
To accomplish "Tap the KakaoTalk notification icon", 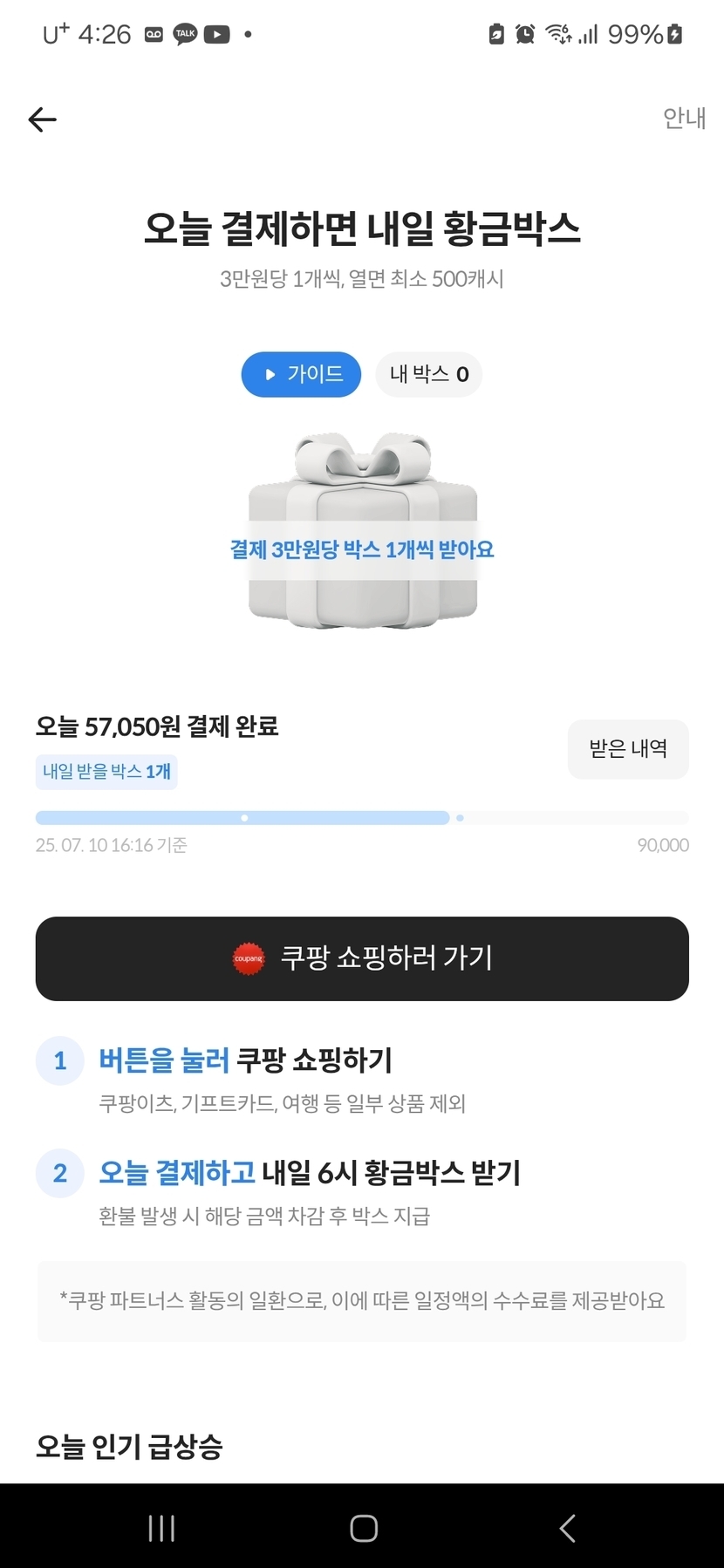I will coord(185,34).
